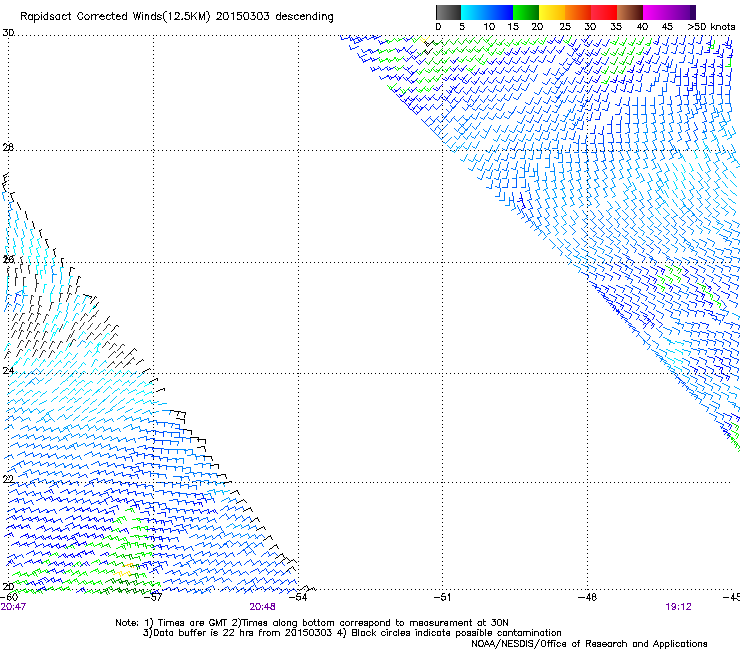Click the cyan 5-10 knots legend swatch

(474, 12)
